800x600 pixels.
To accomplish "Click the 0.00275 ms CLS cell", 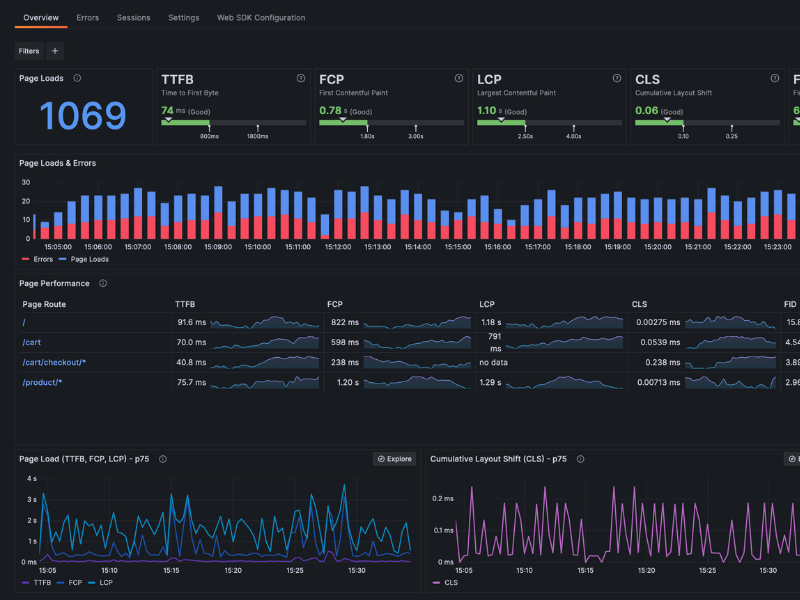I will pos(658,322).
